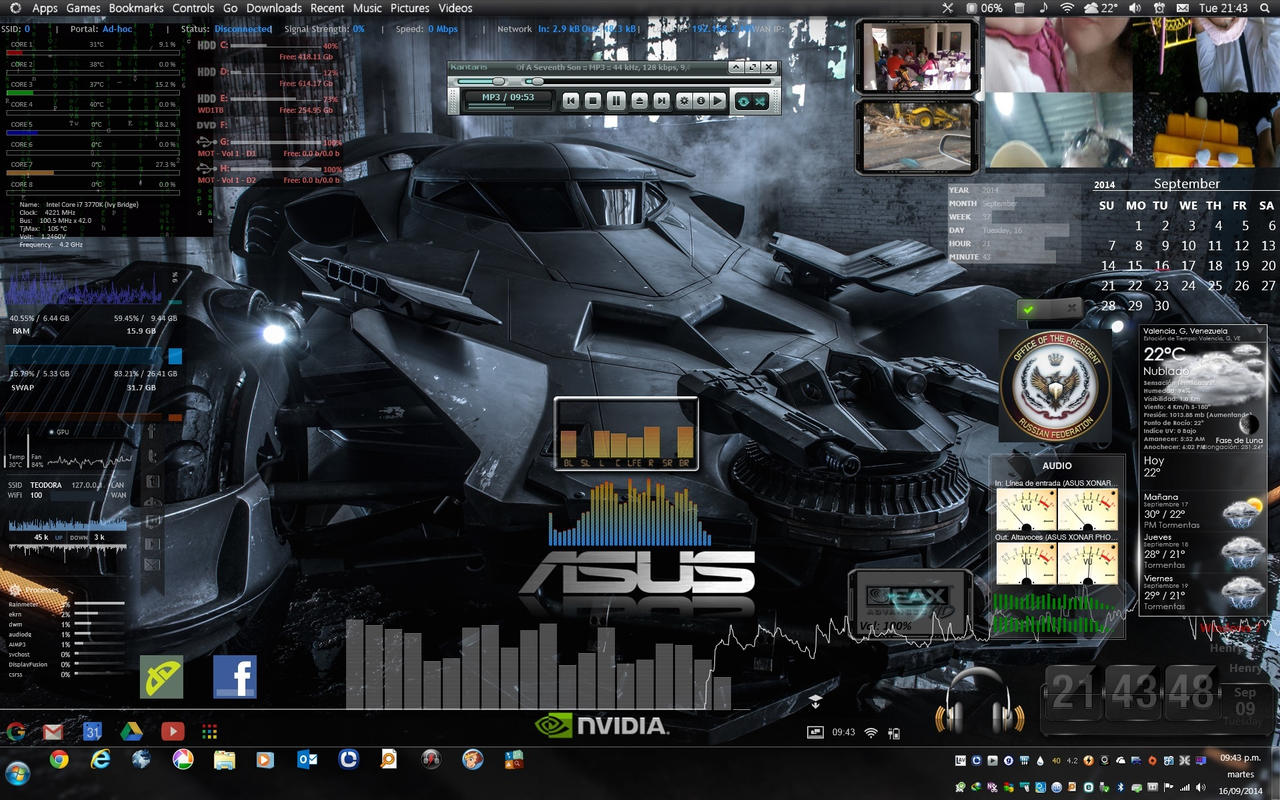Click the Disconnected status in network bar
Viewport: 1280px width, 800px height.
243,29
